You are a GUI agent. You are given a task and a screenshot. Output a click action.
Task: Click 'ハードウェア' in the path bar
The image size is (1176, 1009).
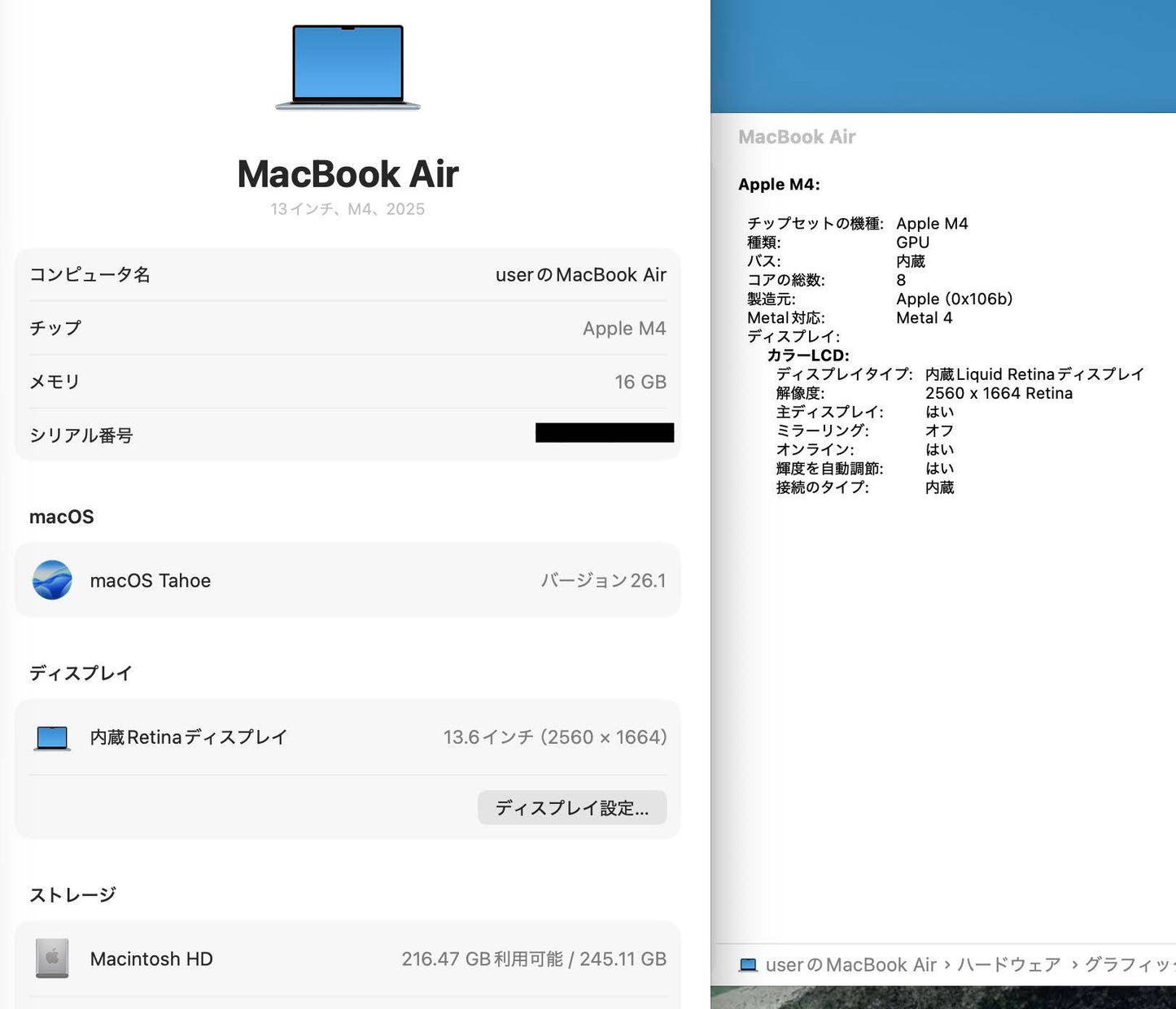click(1009, 965)
